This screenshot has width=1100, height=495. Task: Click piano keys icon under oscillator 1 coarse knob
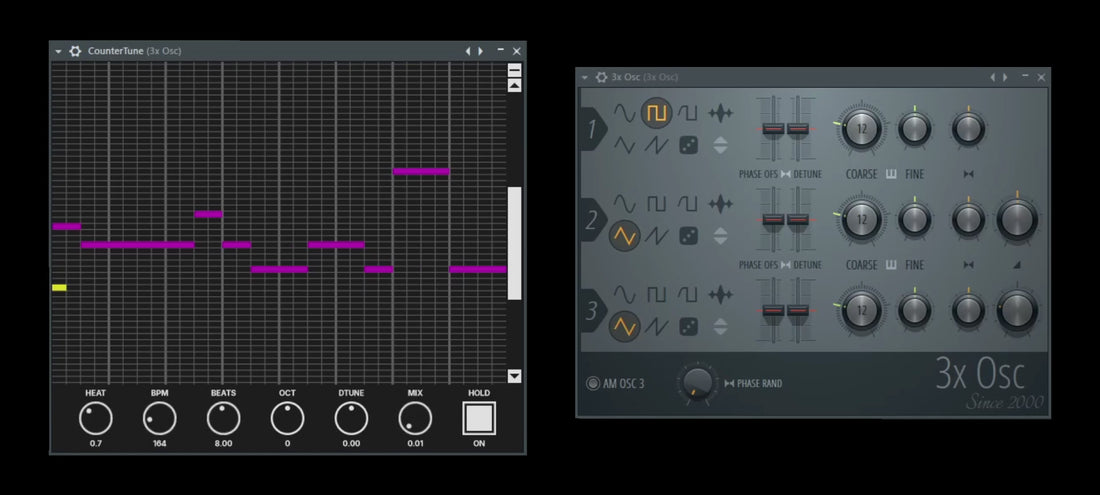(891, 174)
